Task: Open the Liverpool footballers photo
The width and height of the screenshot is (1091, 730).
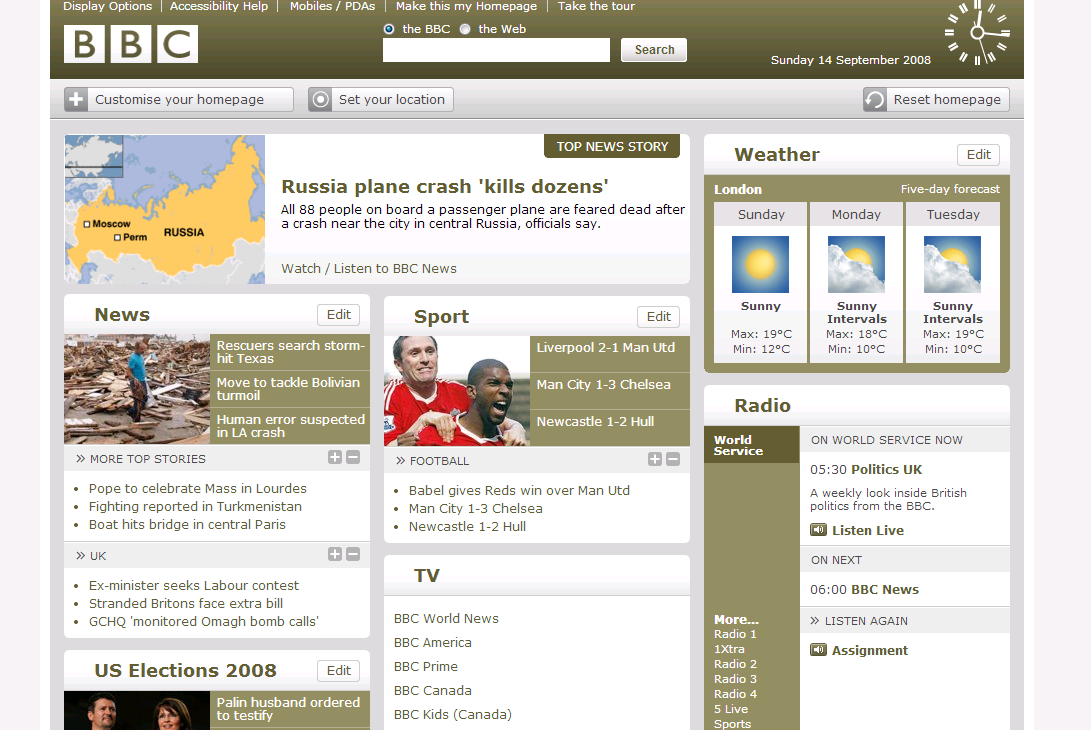Action: 457,391
